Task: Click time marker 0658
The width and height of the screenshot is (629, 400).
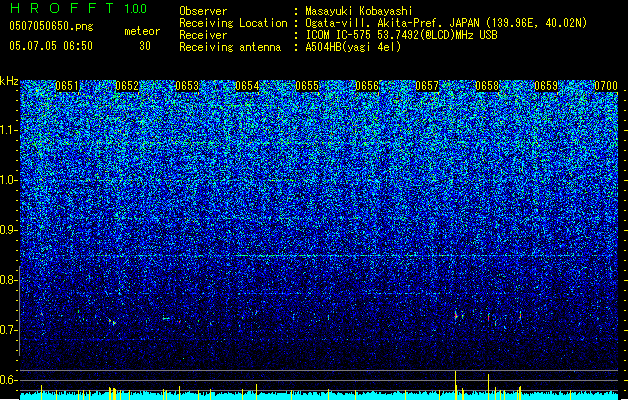Action: [487, 86]
